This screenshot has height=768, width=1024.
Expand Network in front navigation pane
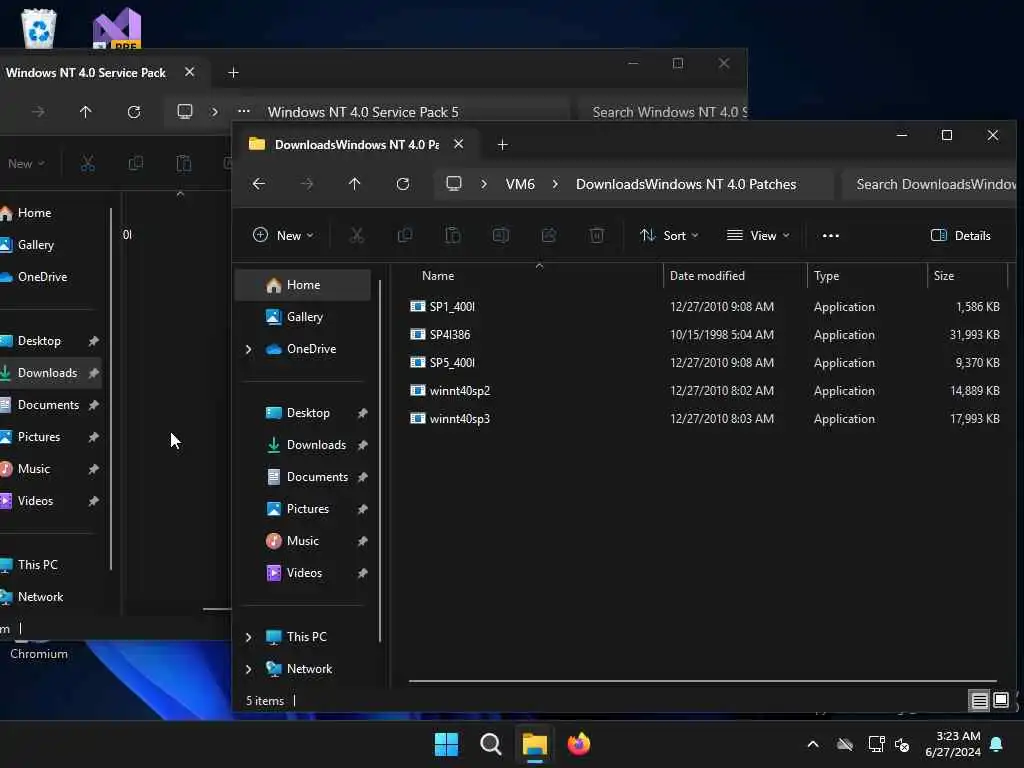pos(249,669)
